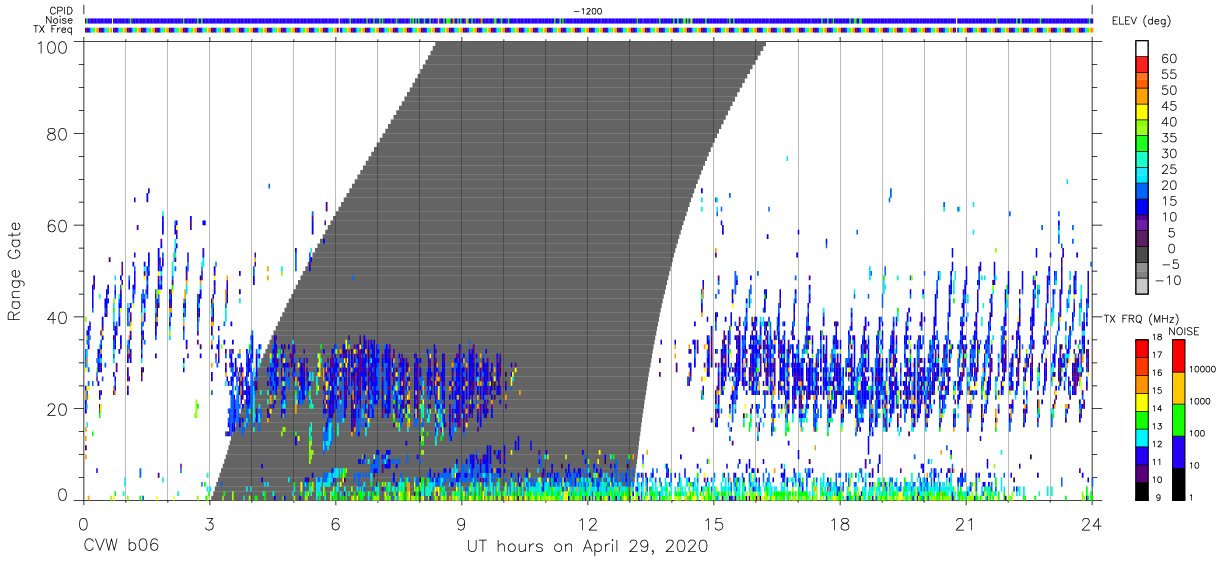
Task: Click the 60 label on elevation scale
Action: (x=1169, y=59)
